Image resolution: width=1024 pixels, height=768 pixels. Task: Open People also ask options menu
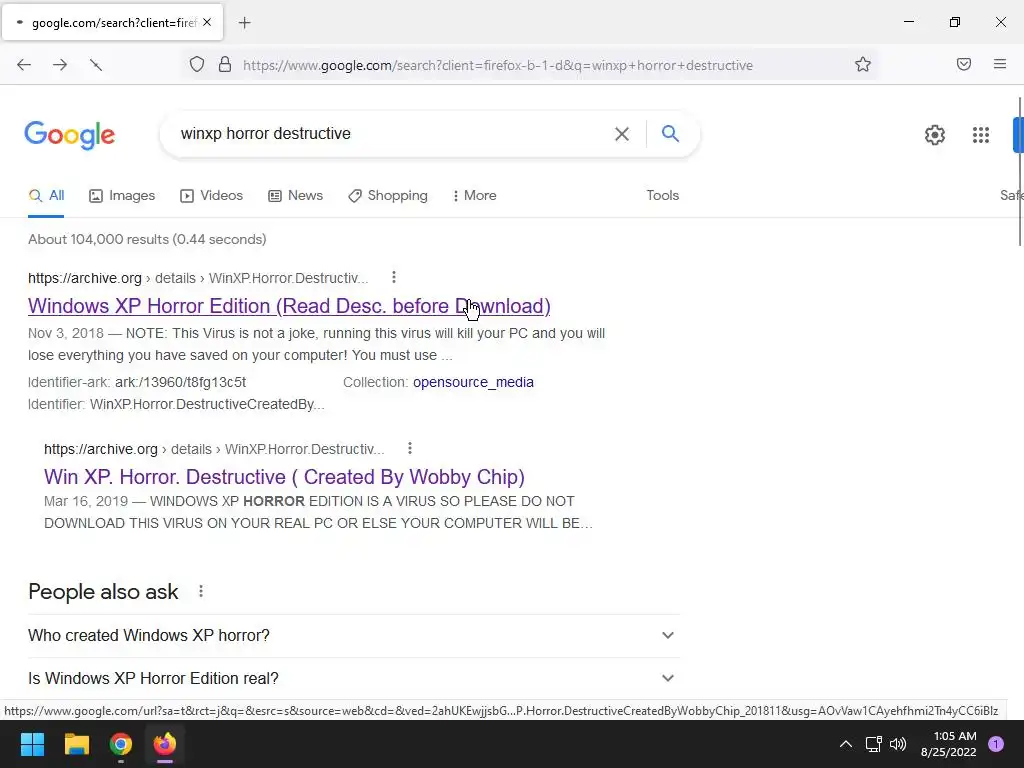pyautogui.click(x=201, y=591)
